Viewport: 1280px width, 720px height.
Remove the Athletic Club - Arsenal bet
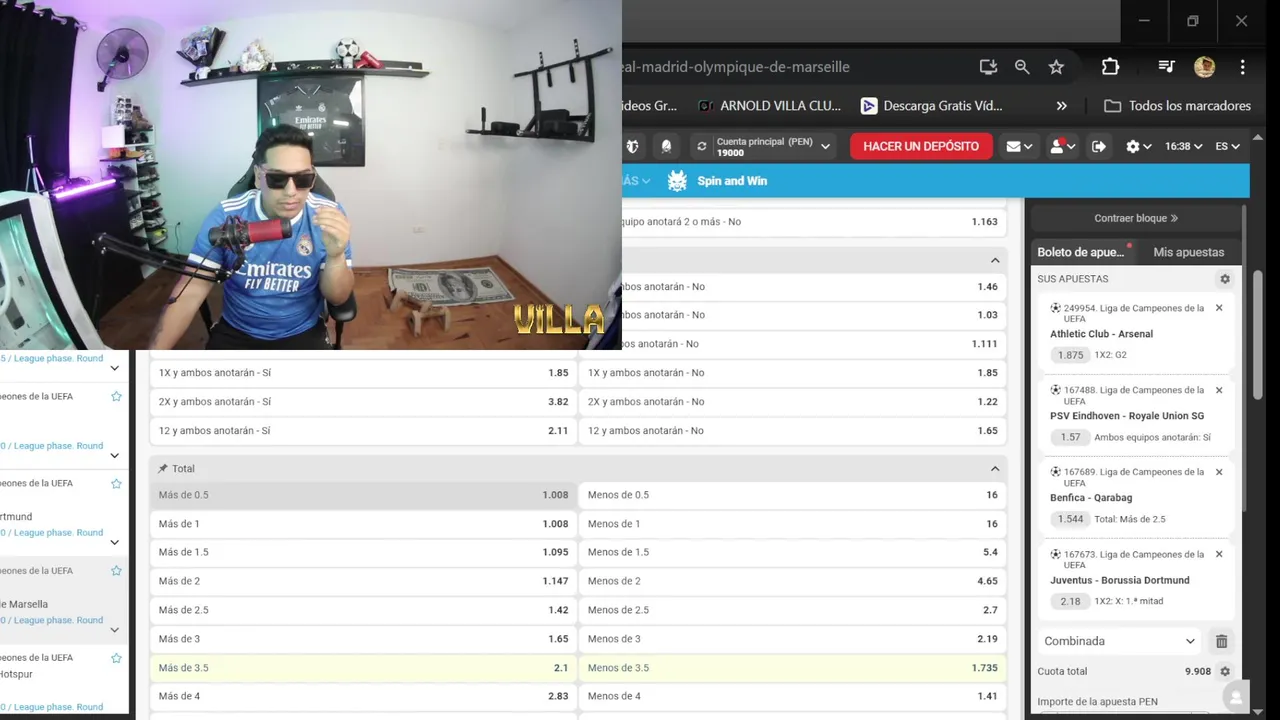click(x=1219, y=308)
